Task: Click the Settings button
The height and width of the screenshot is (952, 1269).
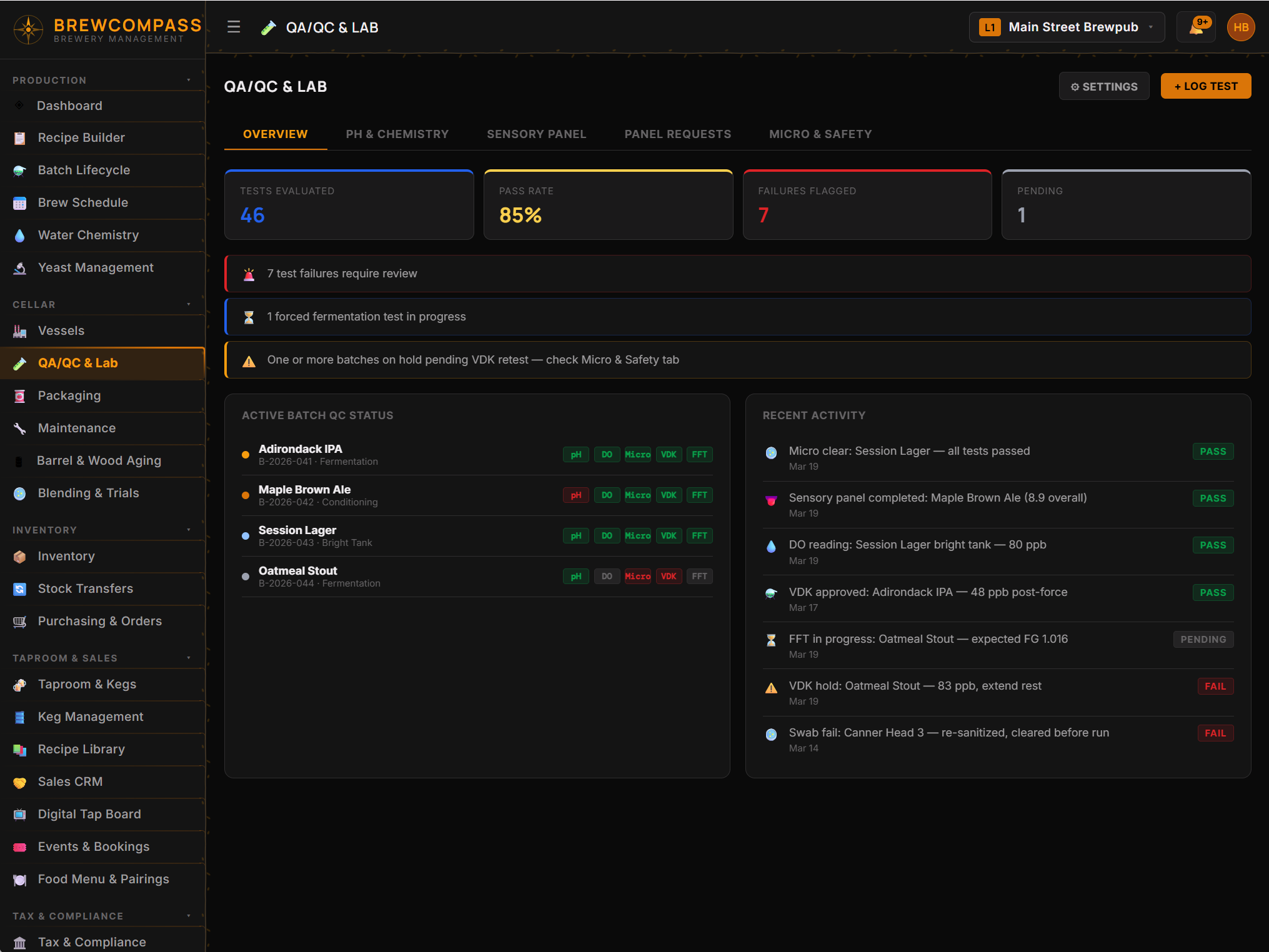Action: [x=1103, y=86]
